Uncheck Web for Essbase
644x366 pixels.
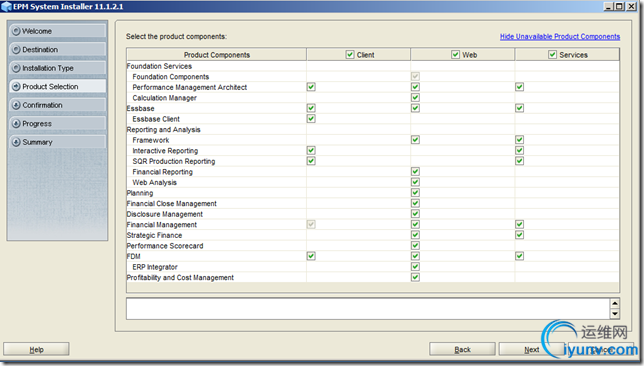point(415,108)
